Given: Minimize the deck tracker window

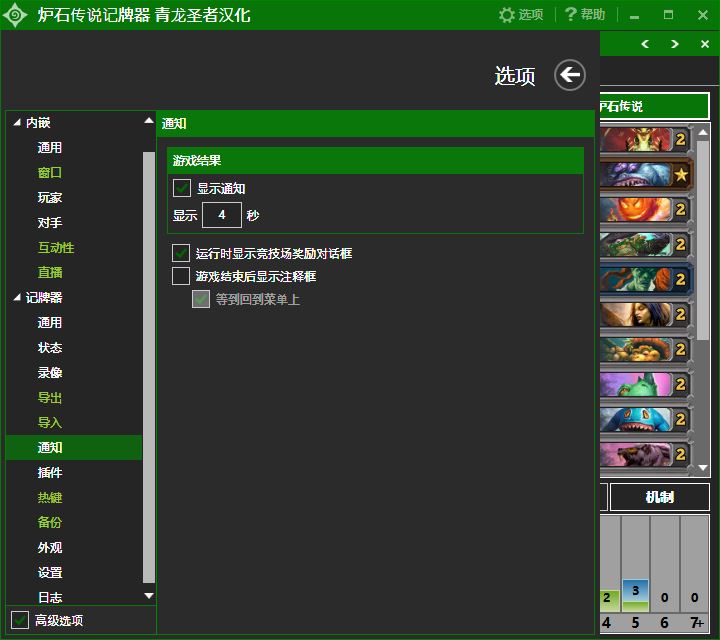Looking at the screenshot, I should 635,16.
